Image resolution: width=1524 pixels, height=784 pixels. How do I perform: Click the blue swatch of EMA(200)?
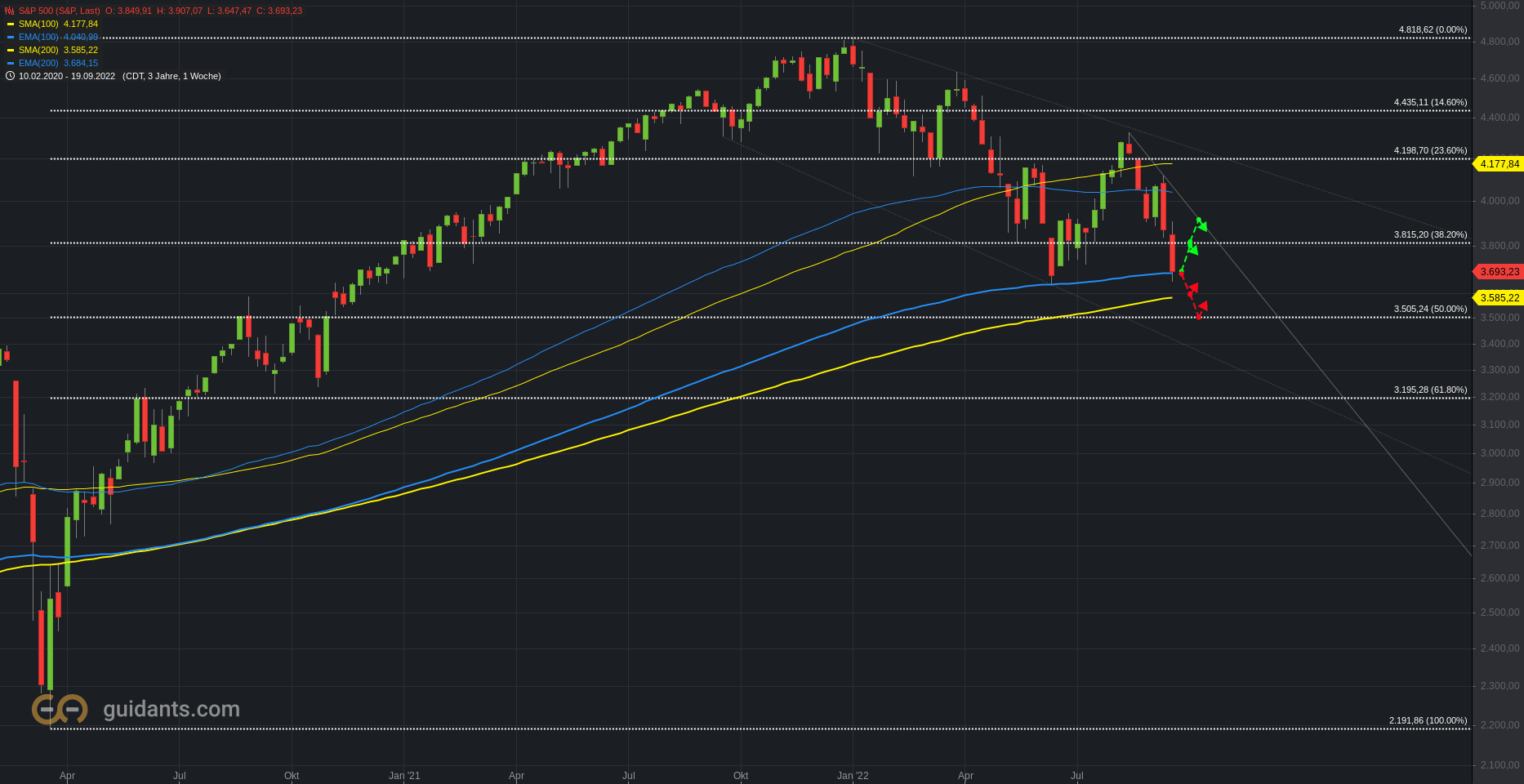point(11,63)
